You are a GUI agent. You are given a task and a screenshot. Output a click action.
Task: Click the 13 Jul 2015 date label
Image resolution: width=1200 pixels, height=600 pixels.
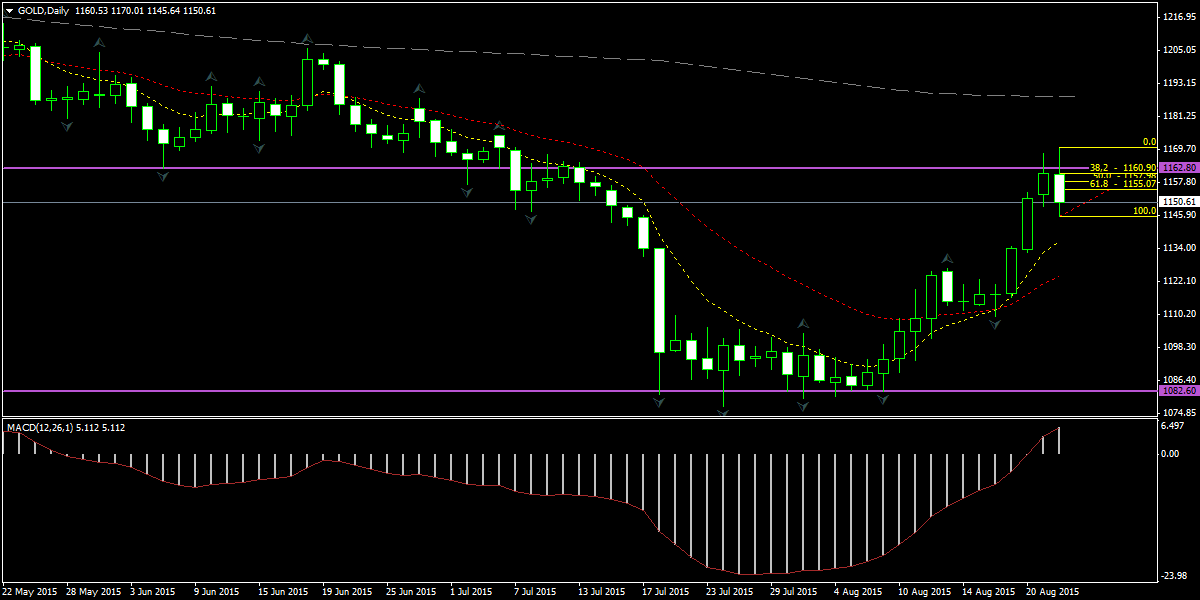click(x=603, y=591)
